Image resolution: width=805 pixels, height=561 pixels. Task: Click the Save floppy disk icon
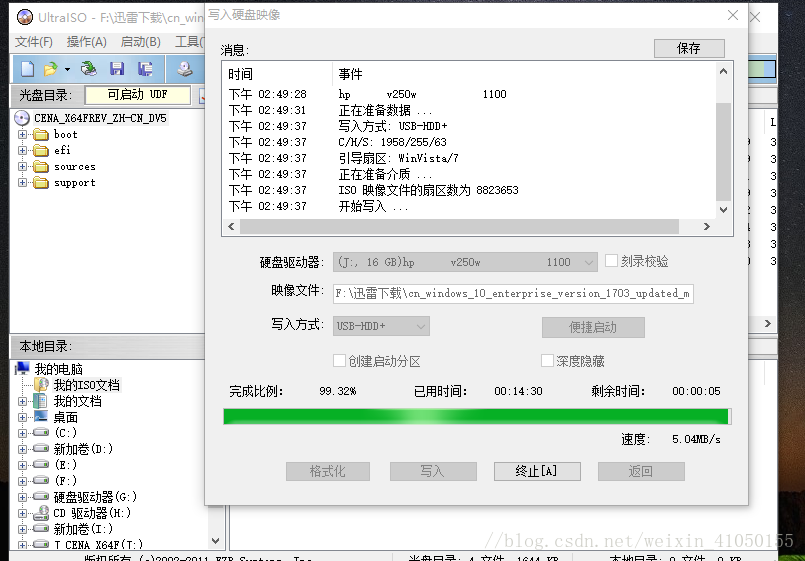pos(117,68)
